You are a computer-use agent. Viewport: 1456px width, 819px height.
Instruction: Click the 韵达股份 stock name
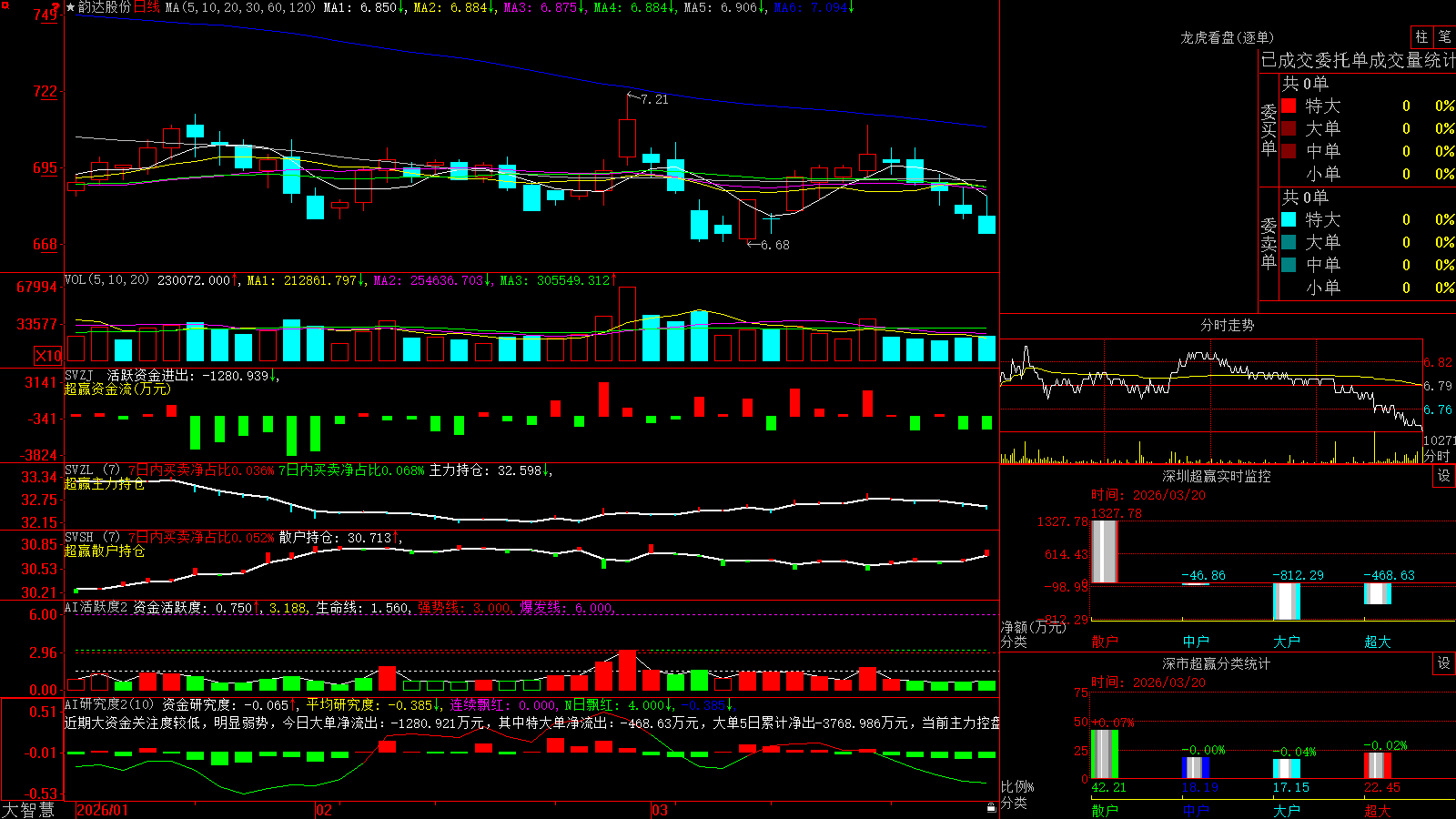pos(105,7)
